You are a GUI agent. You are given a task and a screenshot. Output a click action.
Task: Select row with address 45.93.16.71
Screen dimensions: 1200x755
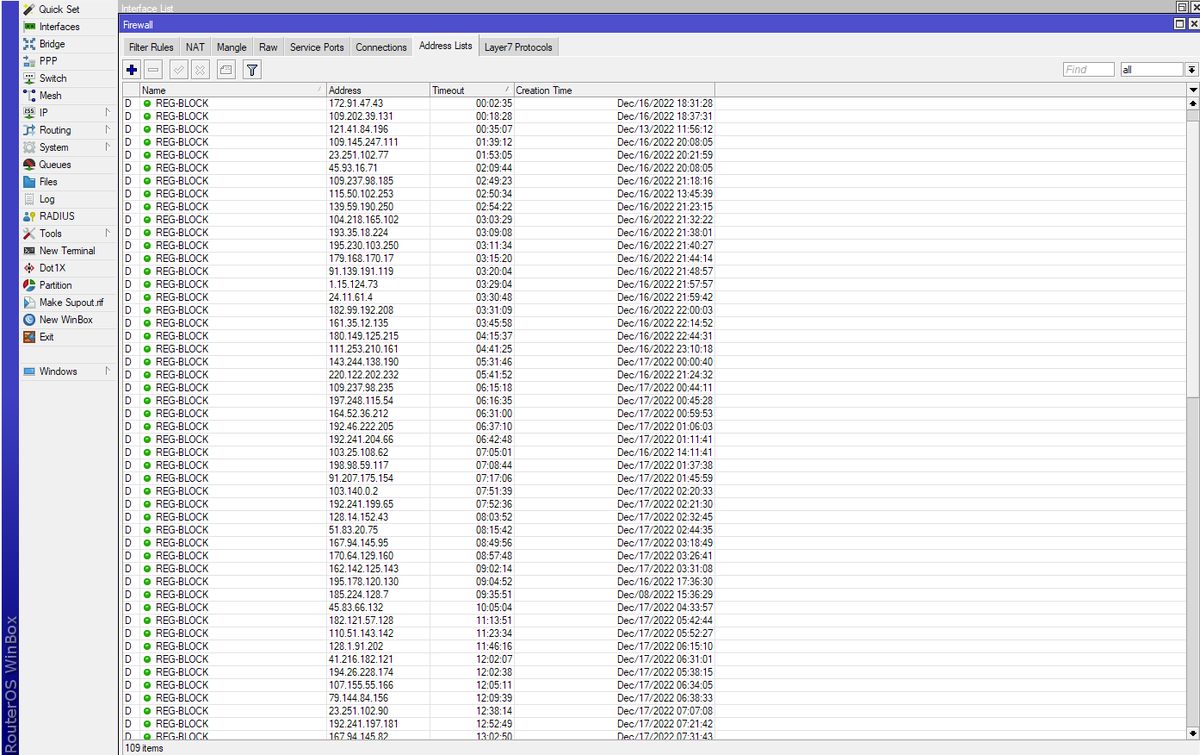click(653, 168)
